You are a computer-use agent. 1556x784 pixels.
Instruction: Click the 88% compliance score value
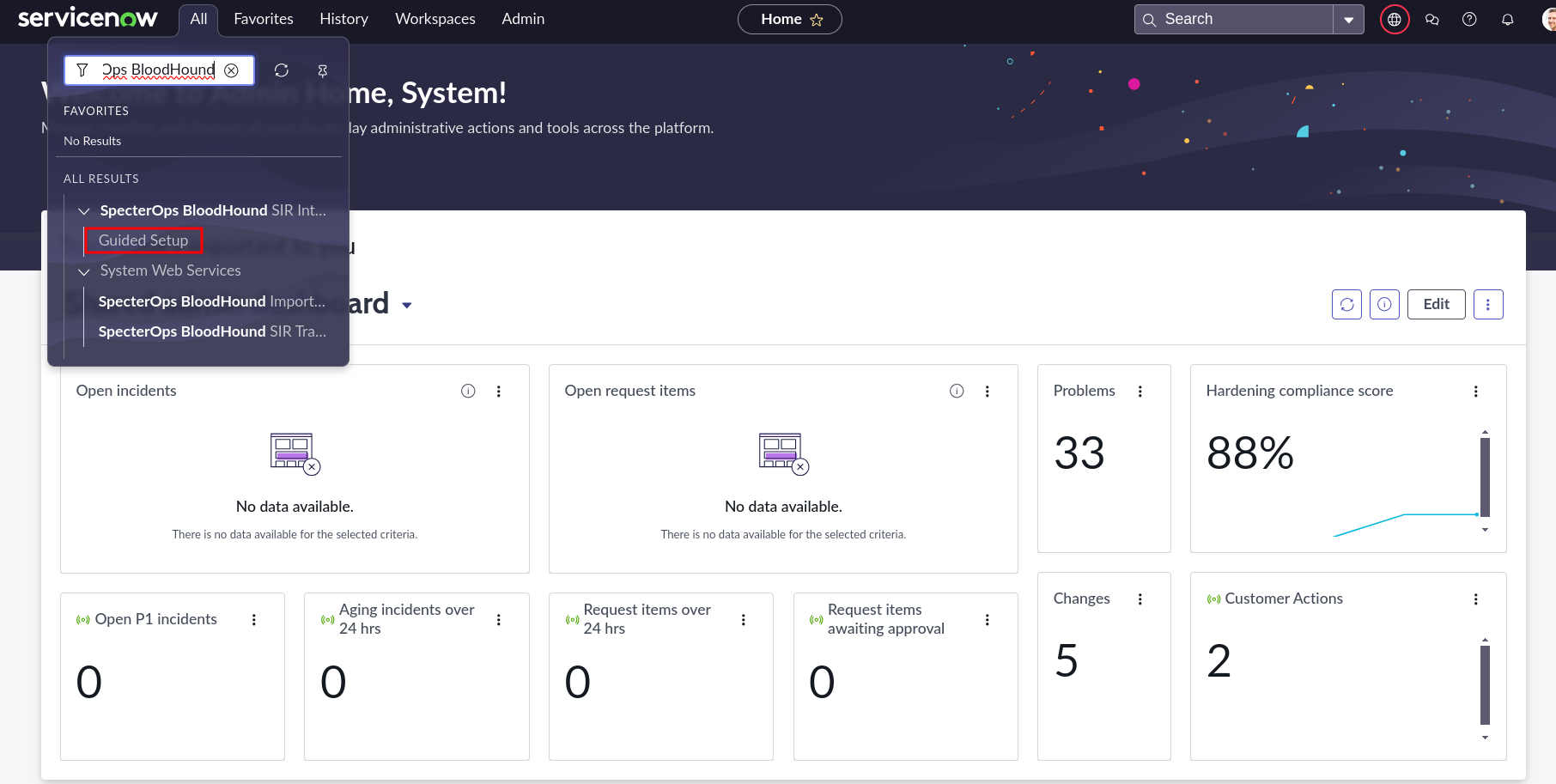[x=1249, y=453]
